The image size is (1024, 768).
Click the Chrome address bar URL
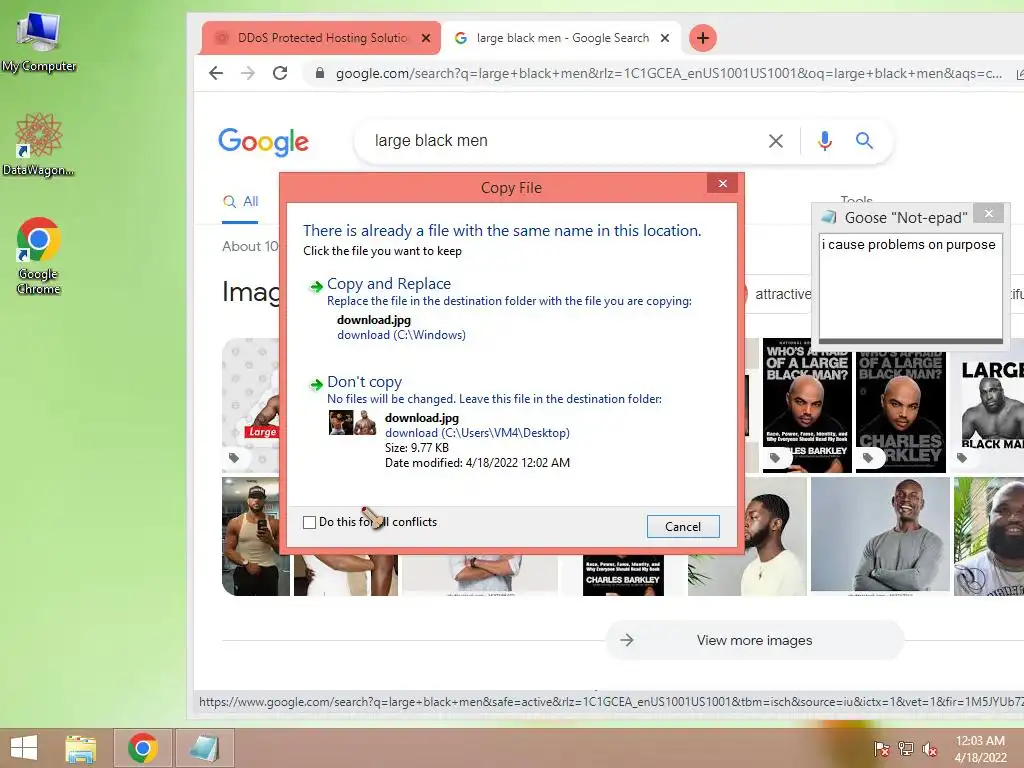(x=668, y=73)
